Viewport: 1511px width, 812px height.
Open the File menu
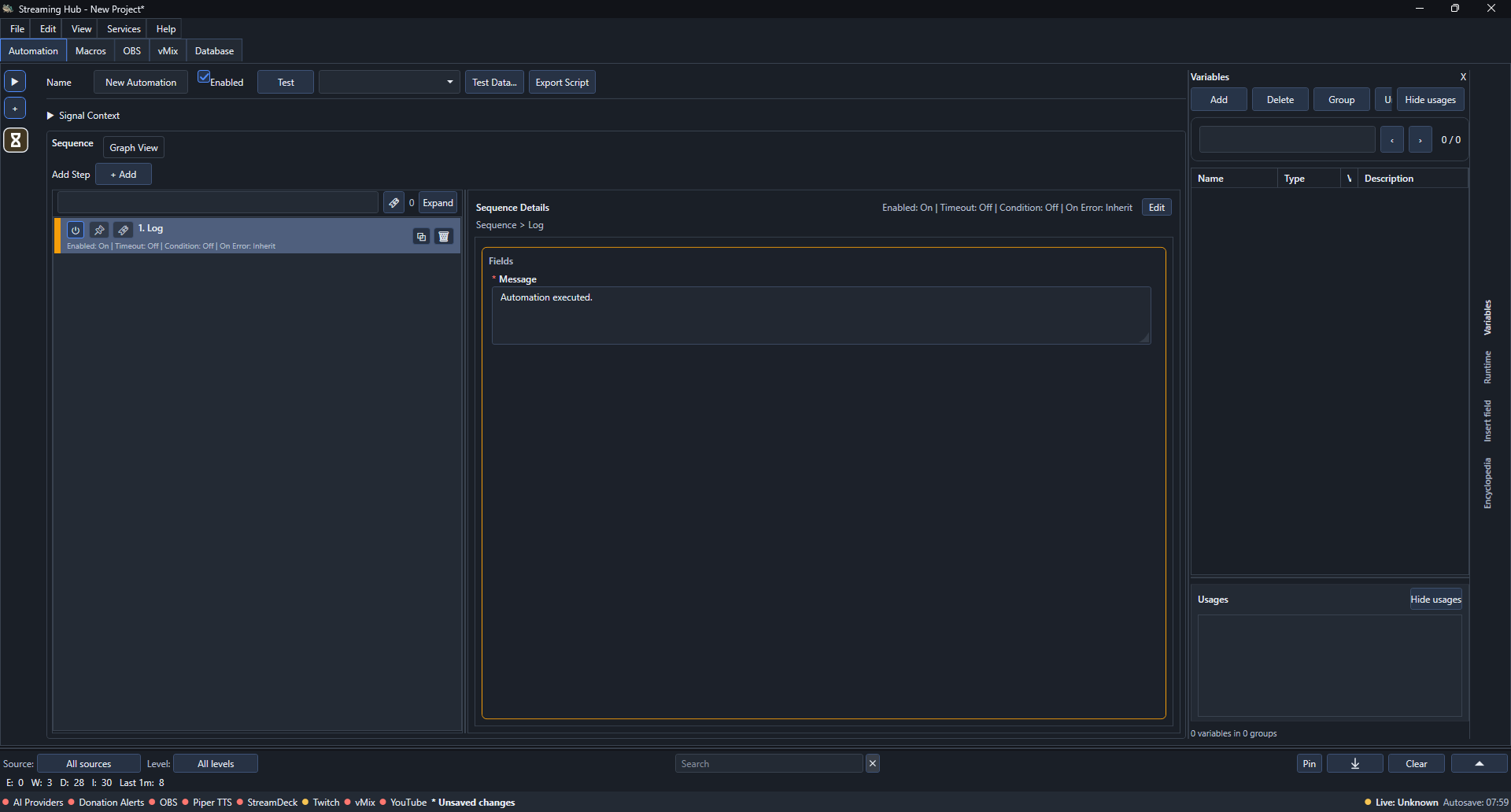click(x=17, y=28)
